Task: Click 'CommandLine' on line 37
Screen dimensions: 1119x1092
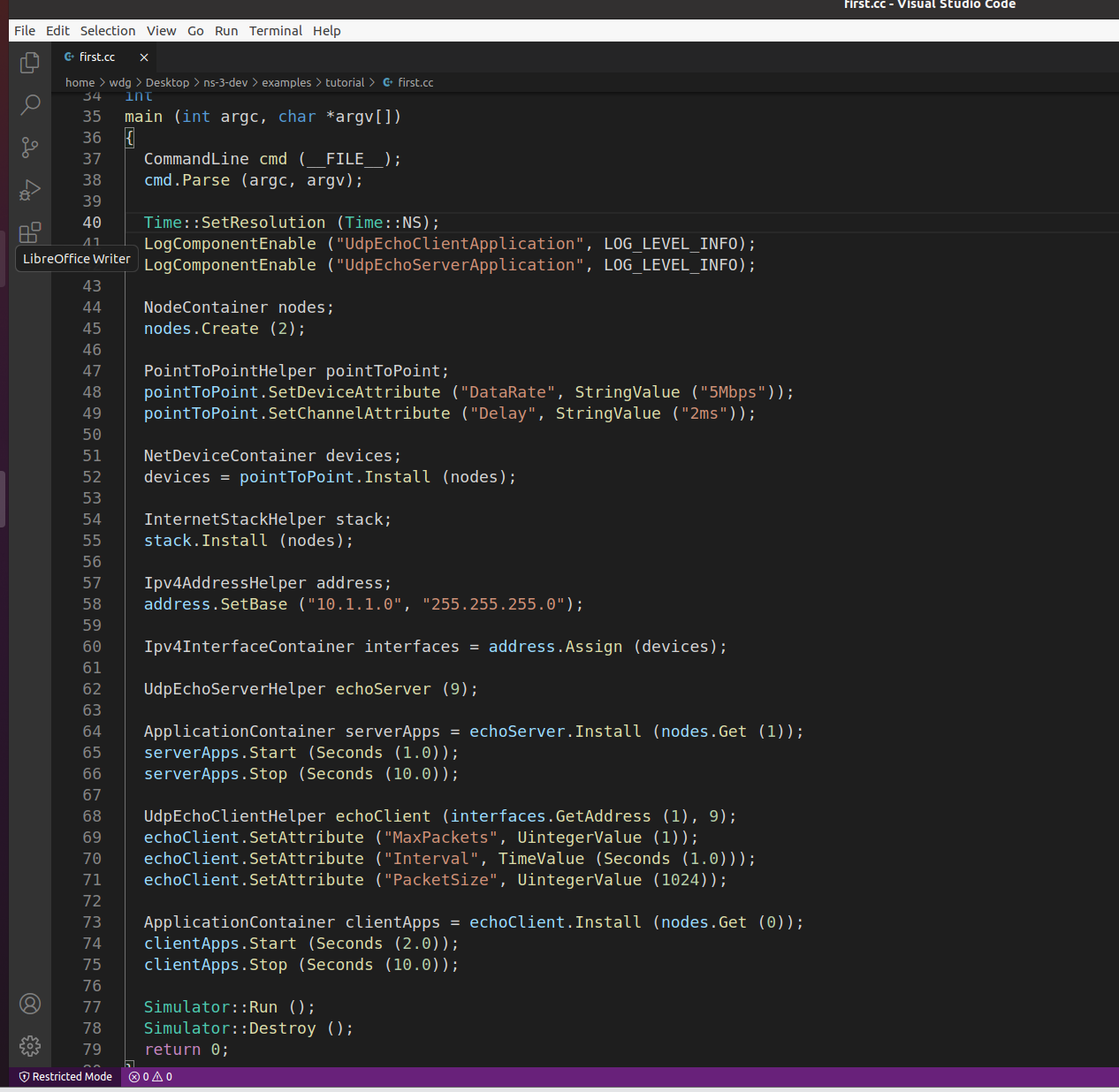Action: click(196, 159)
